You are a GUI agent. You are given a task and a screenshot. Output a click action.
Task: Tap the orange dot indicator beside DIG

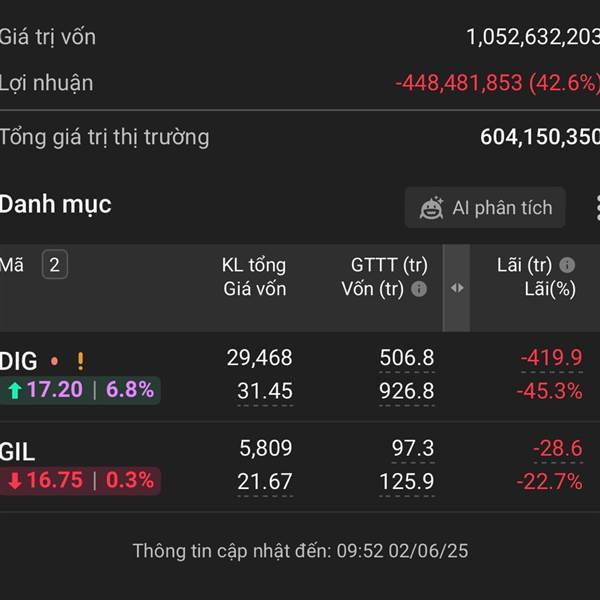tap(54, 361)
